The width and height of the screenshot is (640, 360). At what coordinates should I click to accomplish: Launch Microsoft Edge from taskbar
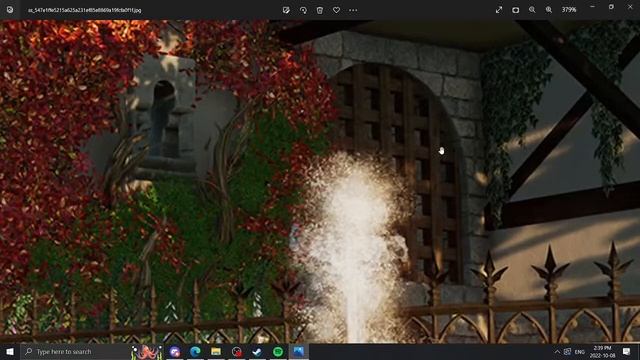click(x=195, y=351)
